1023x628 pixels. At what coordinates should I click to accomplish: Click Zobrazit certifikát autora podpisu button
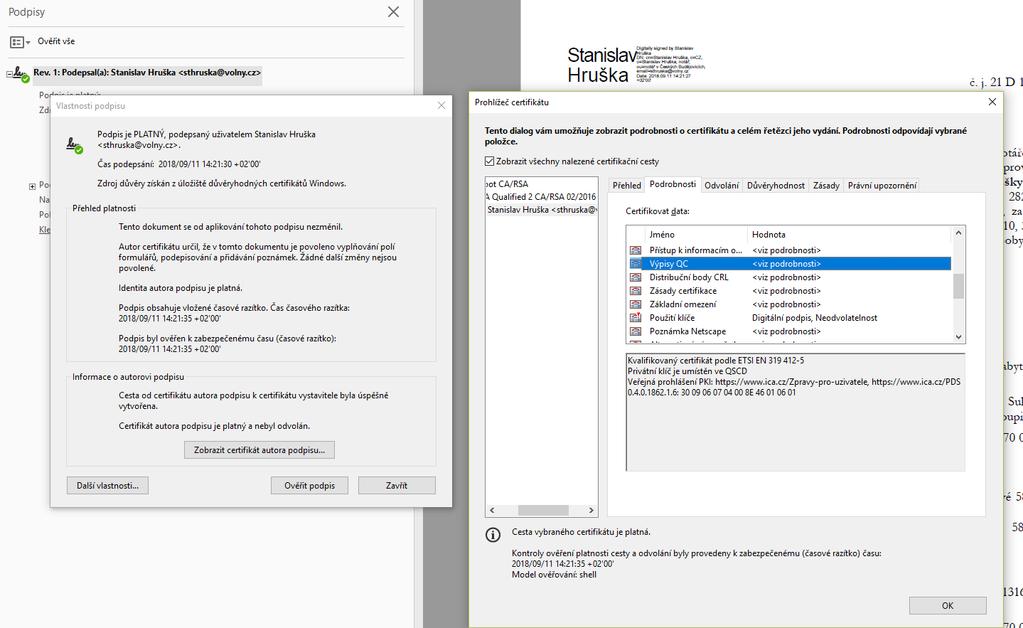(x=259, y=450)
